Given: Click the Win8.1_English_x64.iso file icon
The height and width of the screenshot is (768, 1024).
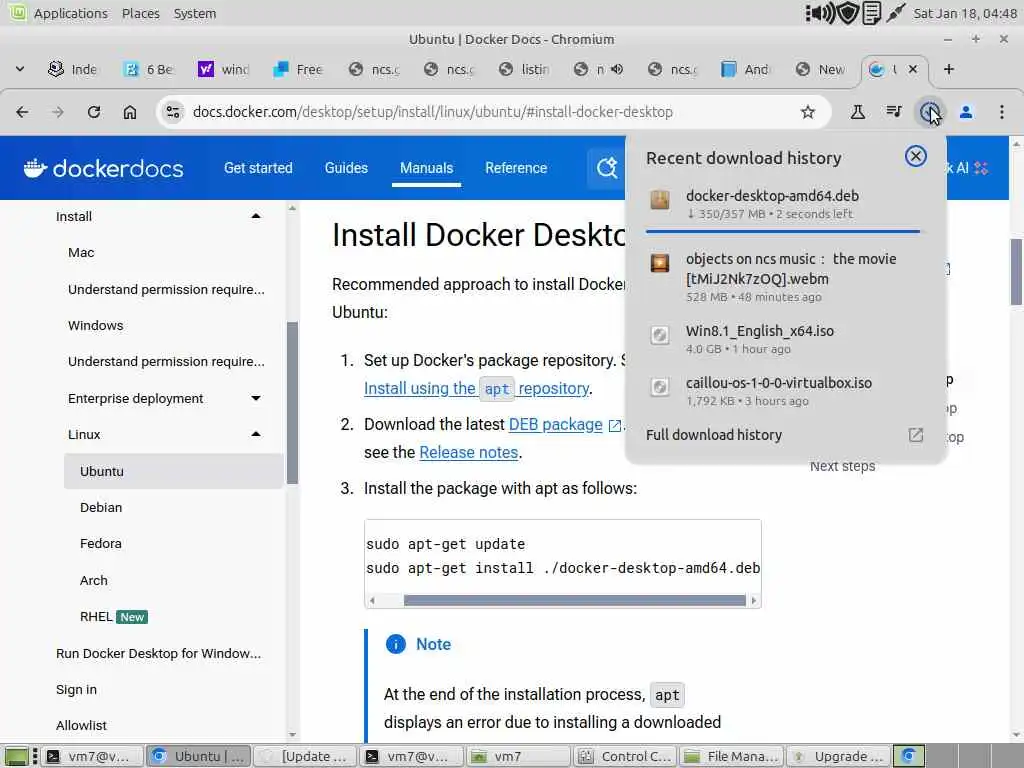Looking at the screenshot, I should 660,335.
